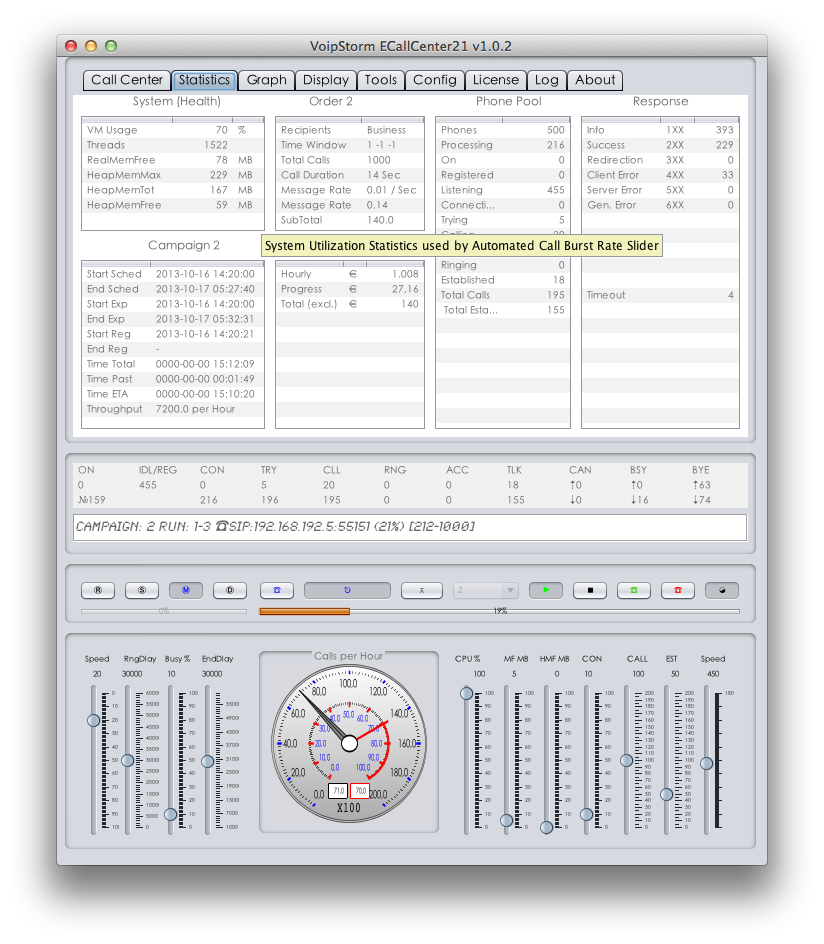Click the green telephone icon button
This screenshot has width=824, height=944.
pyautogui.click(x=634, y=591)
